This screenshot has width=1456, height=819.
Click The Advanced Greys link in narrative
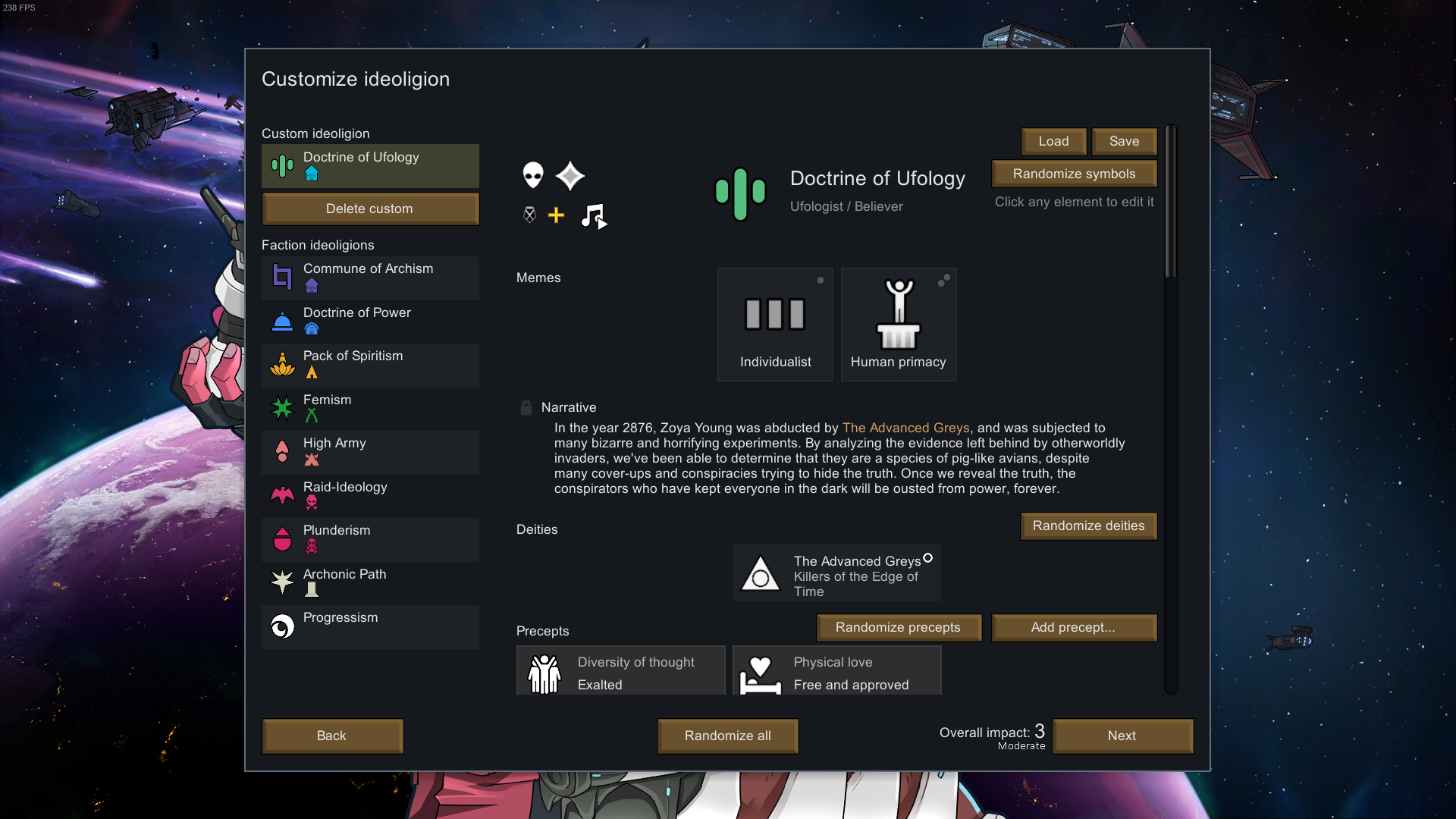click(x=905, y=428)
